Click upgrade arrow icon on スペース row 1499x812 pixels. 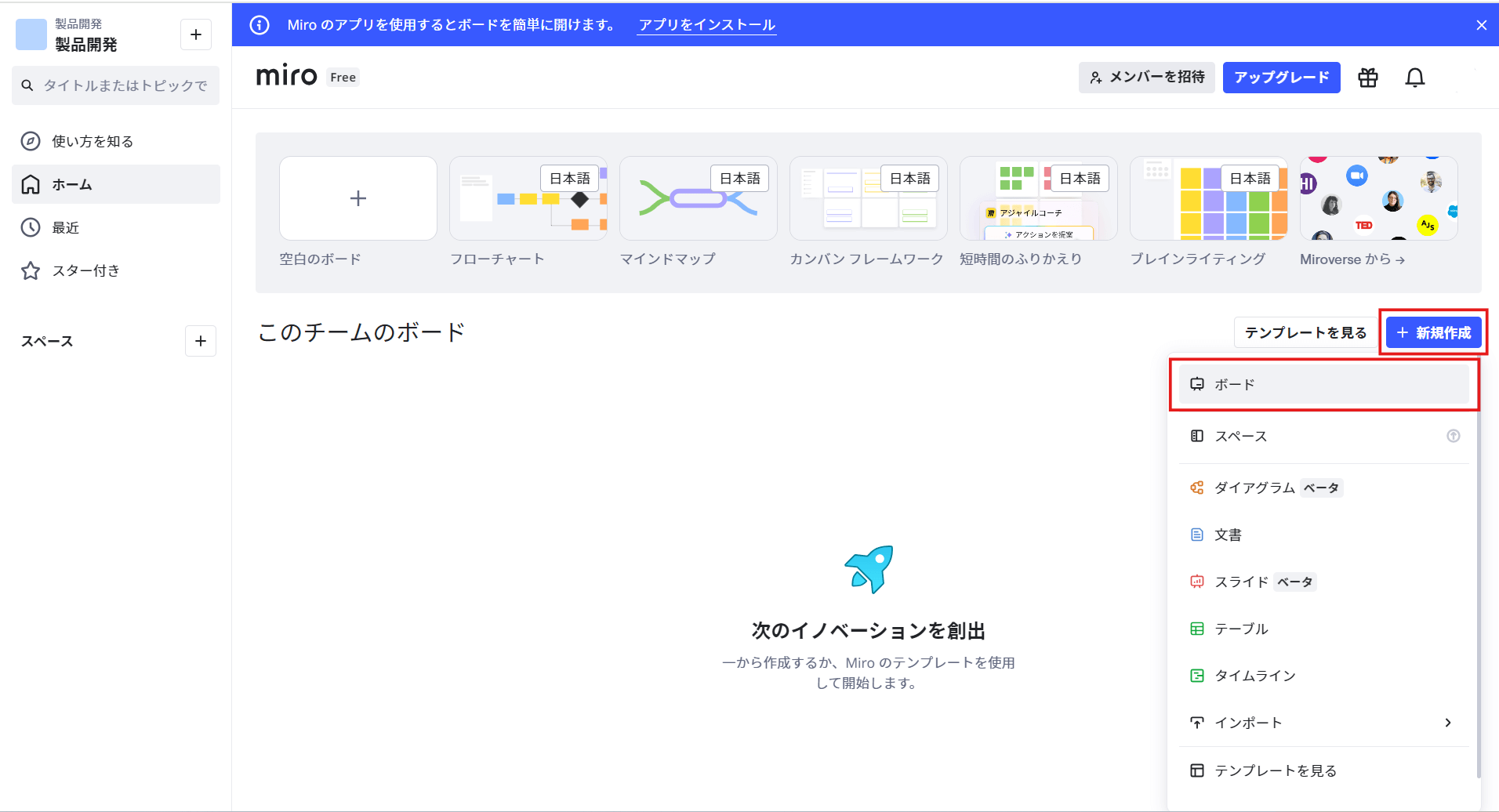[1454, 436]
